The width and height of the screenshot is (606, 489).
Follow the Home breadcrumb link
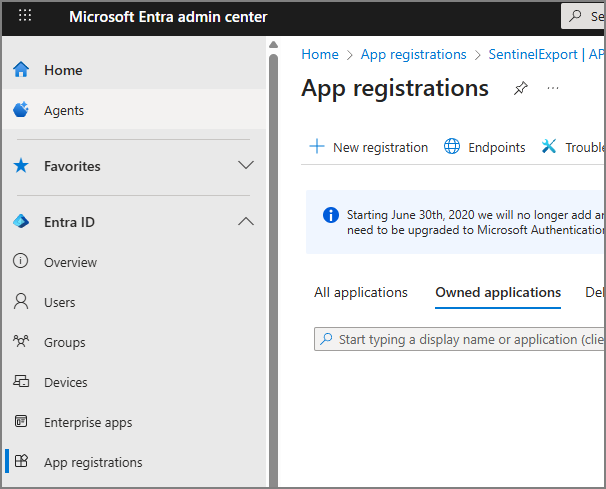click(x=320, y=55)
